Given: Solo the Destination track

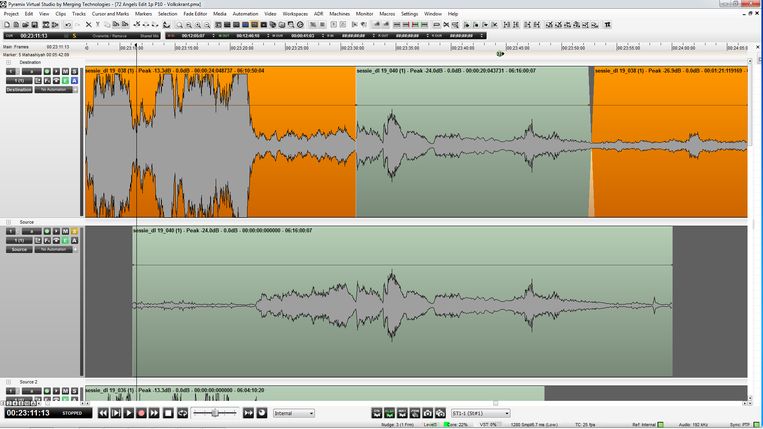Looking at the screenshot, I should tap(74, 71).
